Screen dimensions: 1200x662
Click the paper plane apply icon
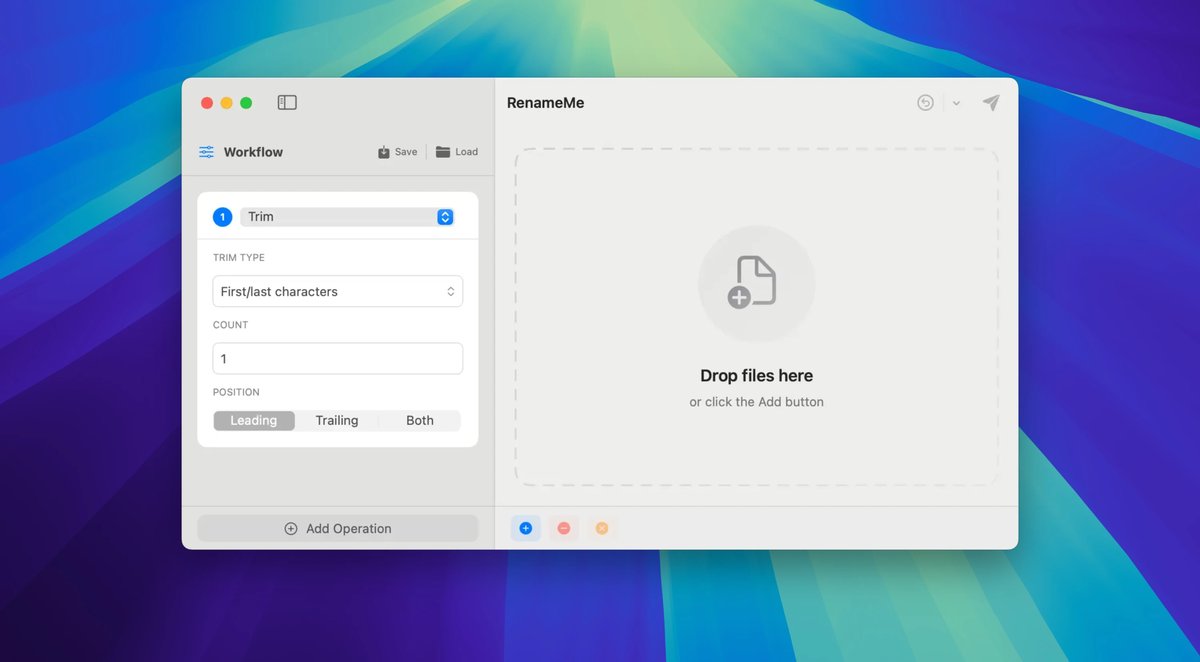(x=991, y=103)
